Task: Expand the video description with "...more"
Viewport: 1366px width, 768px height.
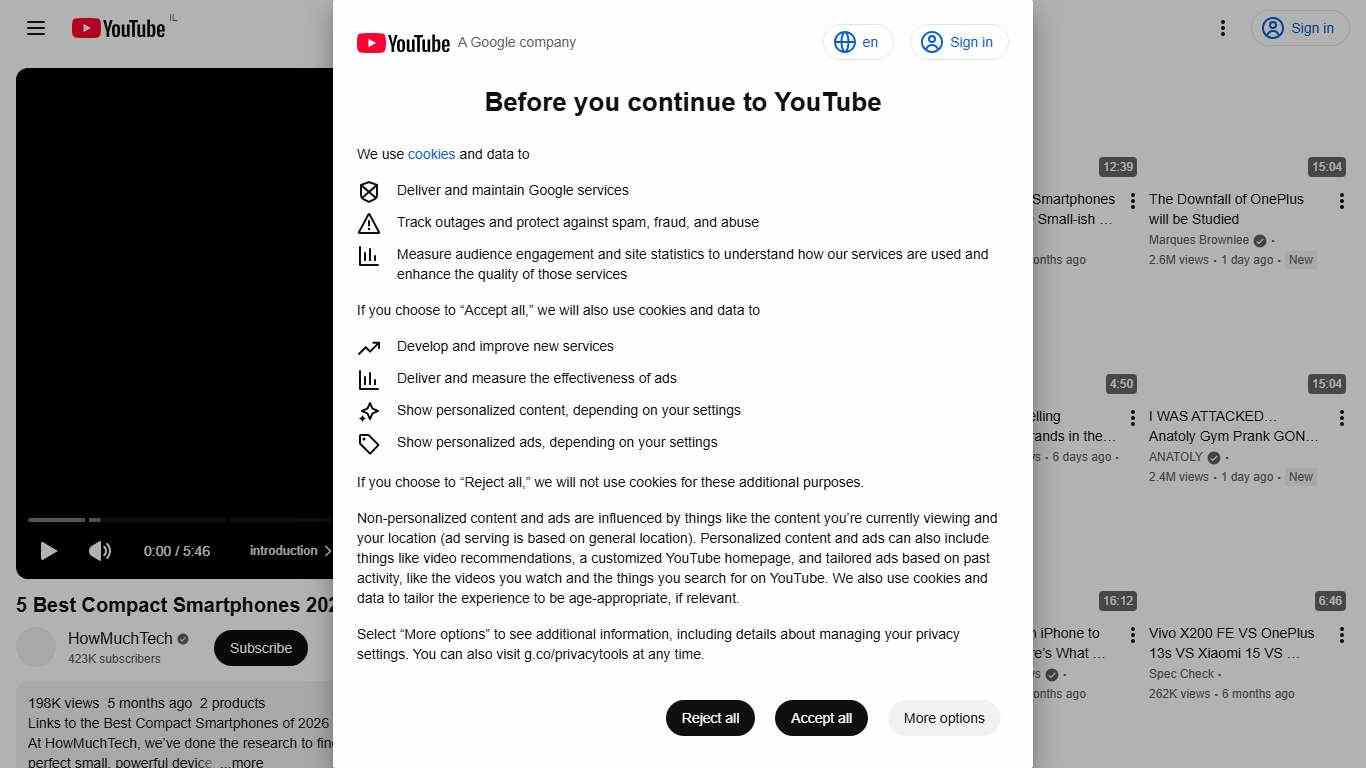Action: pos(242,762)
